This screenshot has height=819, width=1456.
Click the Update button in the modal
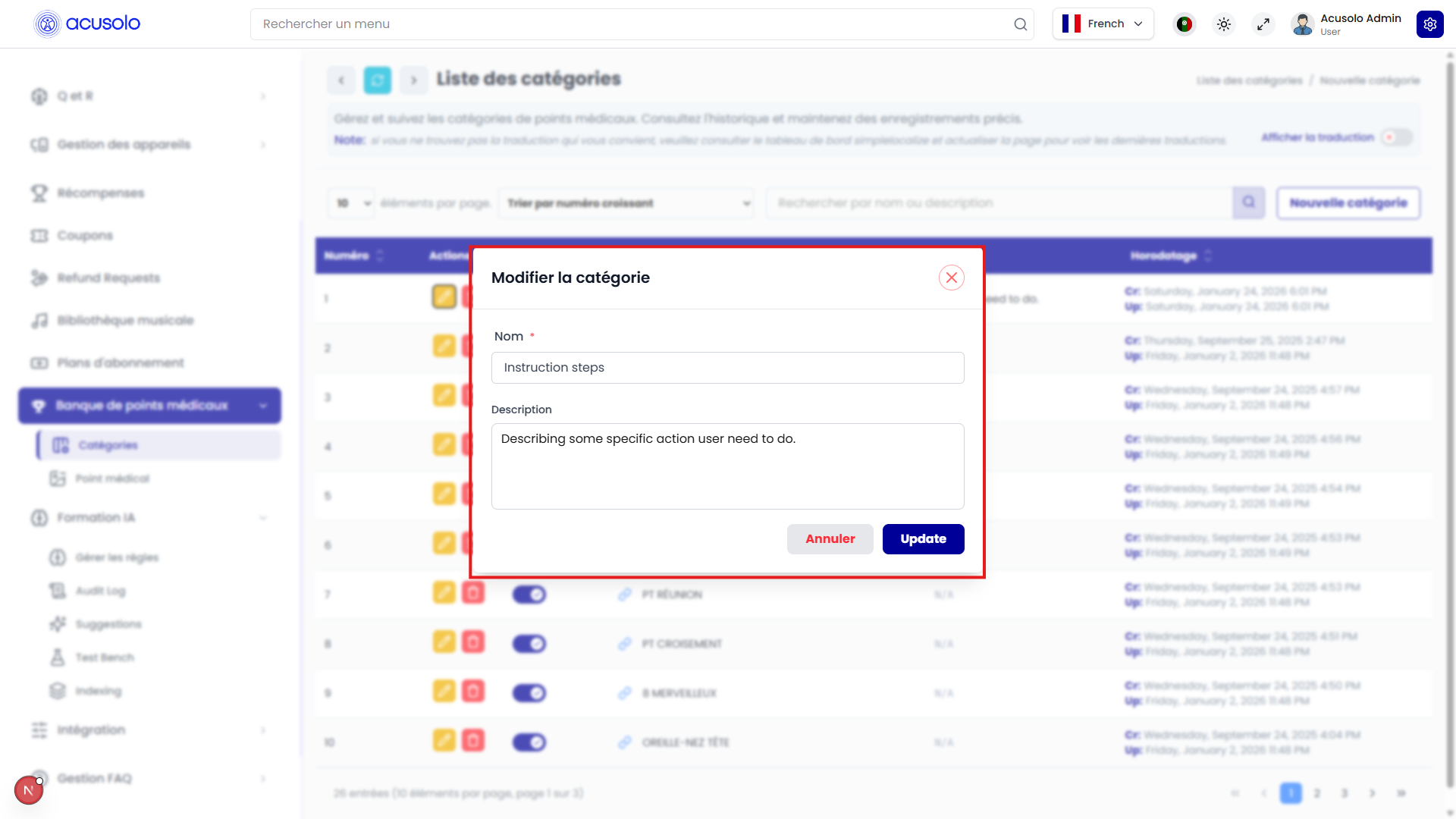click(x=923, y=538)
